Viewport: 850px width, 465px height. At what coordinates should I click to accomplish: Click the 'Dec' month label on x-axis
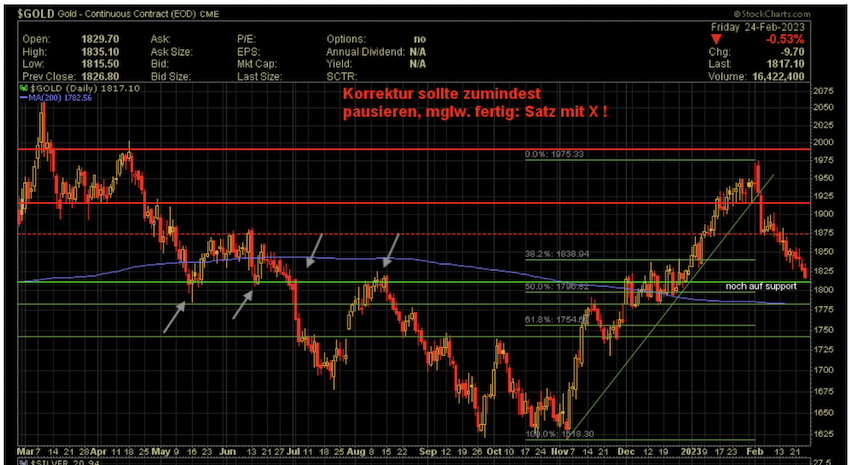[626, 451]
